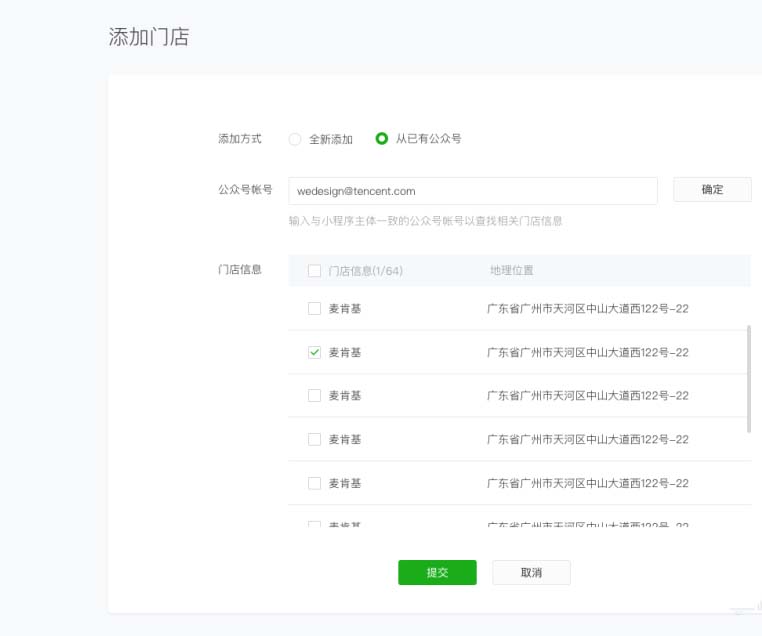Uncheck the checked second 麦肯基 row checkbox
The image size is (762, 636).
[x=314, y=352]
